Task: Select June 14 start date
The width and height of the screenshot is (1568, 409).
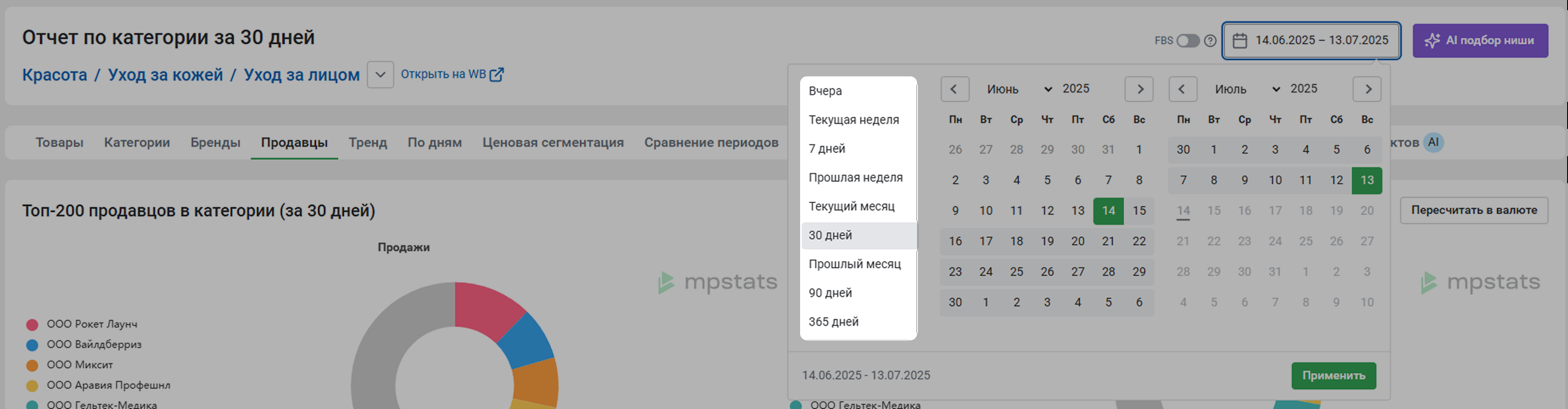Action: click(1109, 211)
